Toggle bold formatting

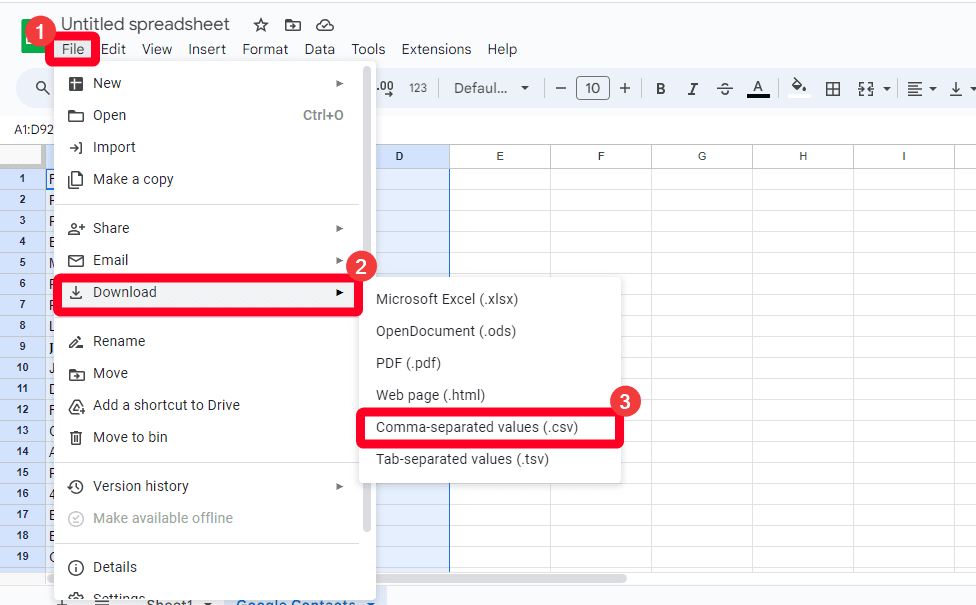(x=660, y=89)
